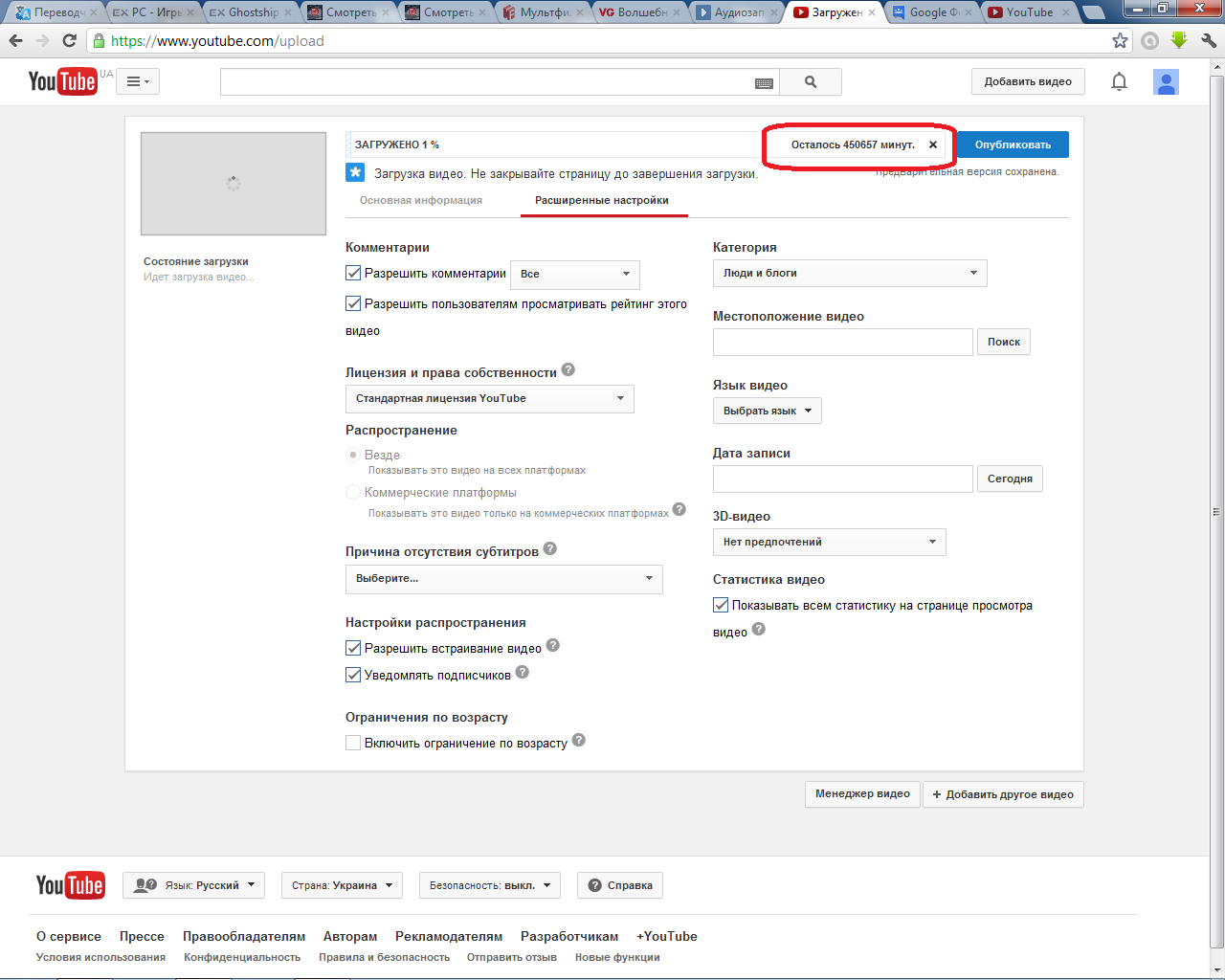
Task: Open Chrome wrench settings menu
Action: point(1208,40)
